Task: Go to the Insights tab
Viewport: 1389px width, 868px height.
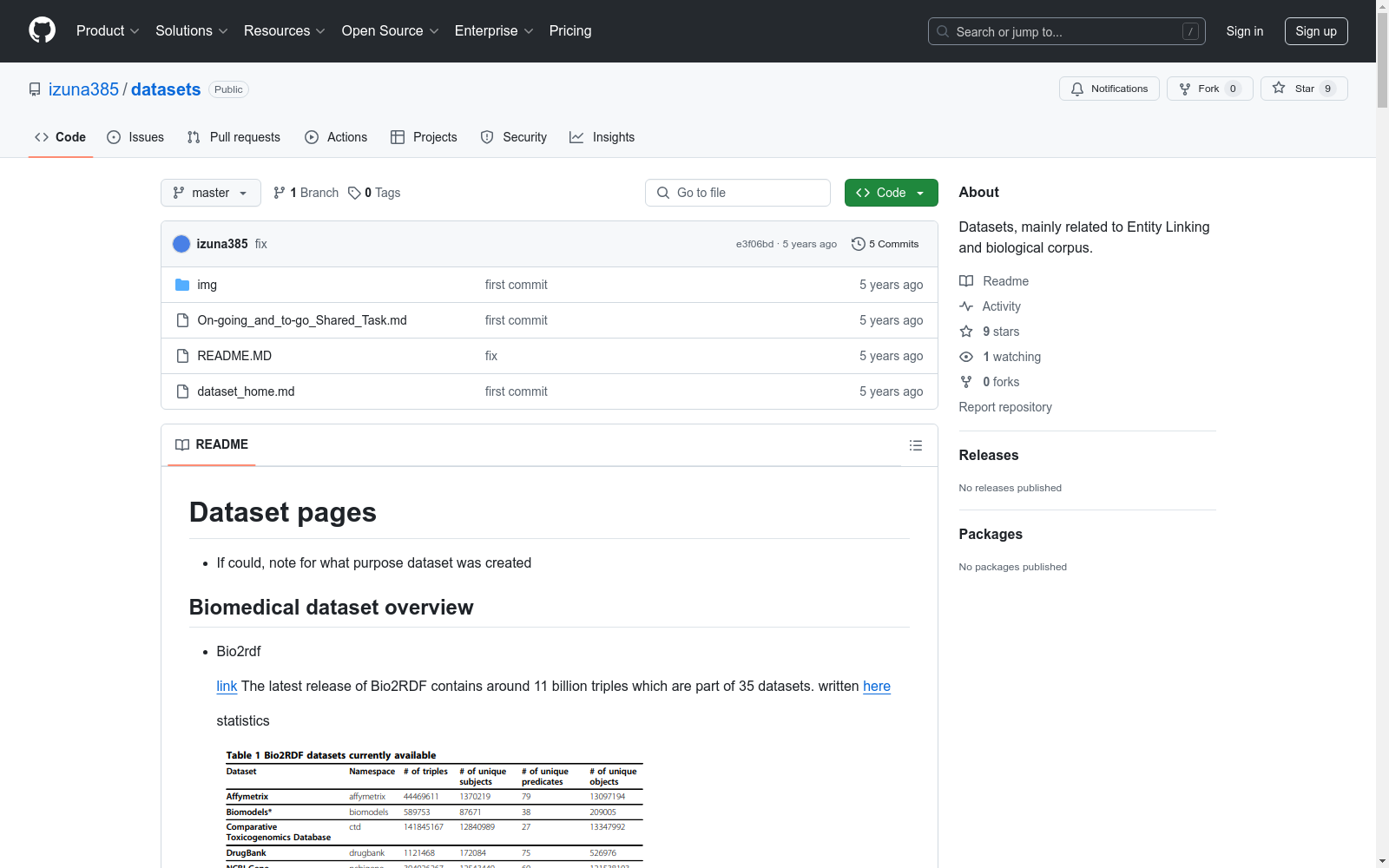Action: (x=602, y=137)
